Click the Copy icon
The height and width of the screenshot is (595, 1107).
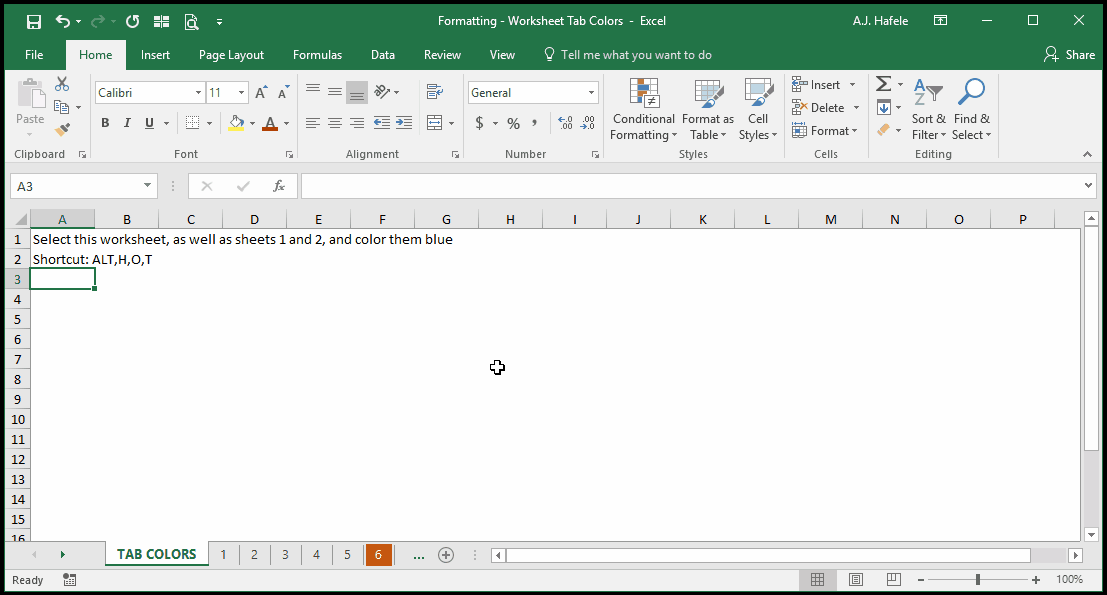click(x=61, y=107)
